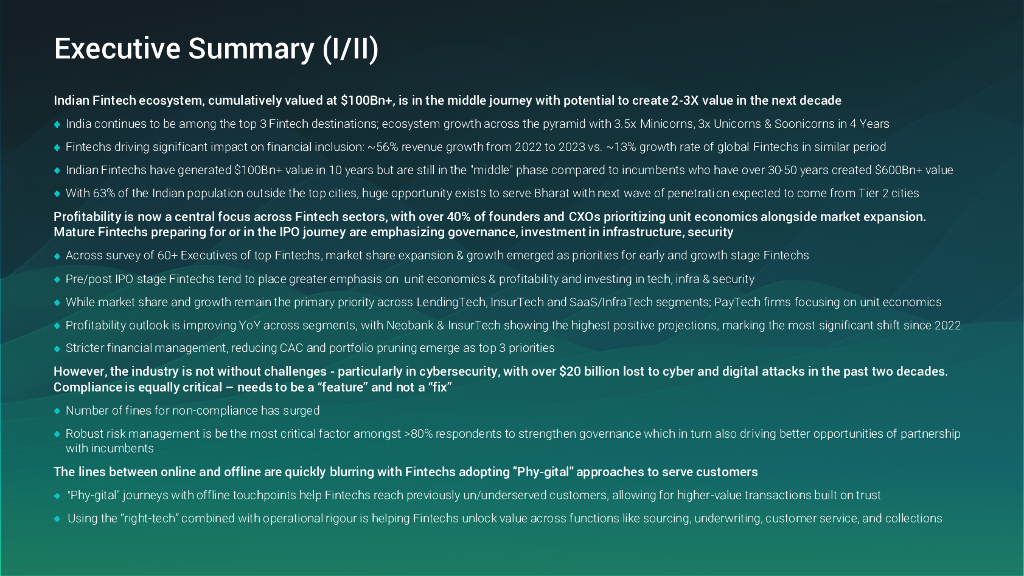
Task: Click the diamond bullet before 'India continues to be'
Action: [x=57, y=124]
